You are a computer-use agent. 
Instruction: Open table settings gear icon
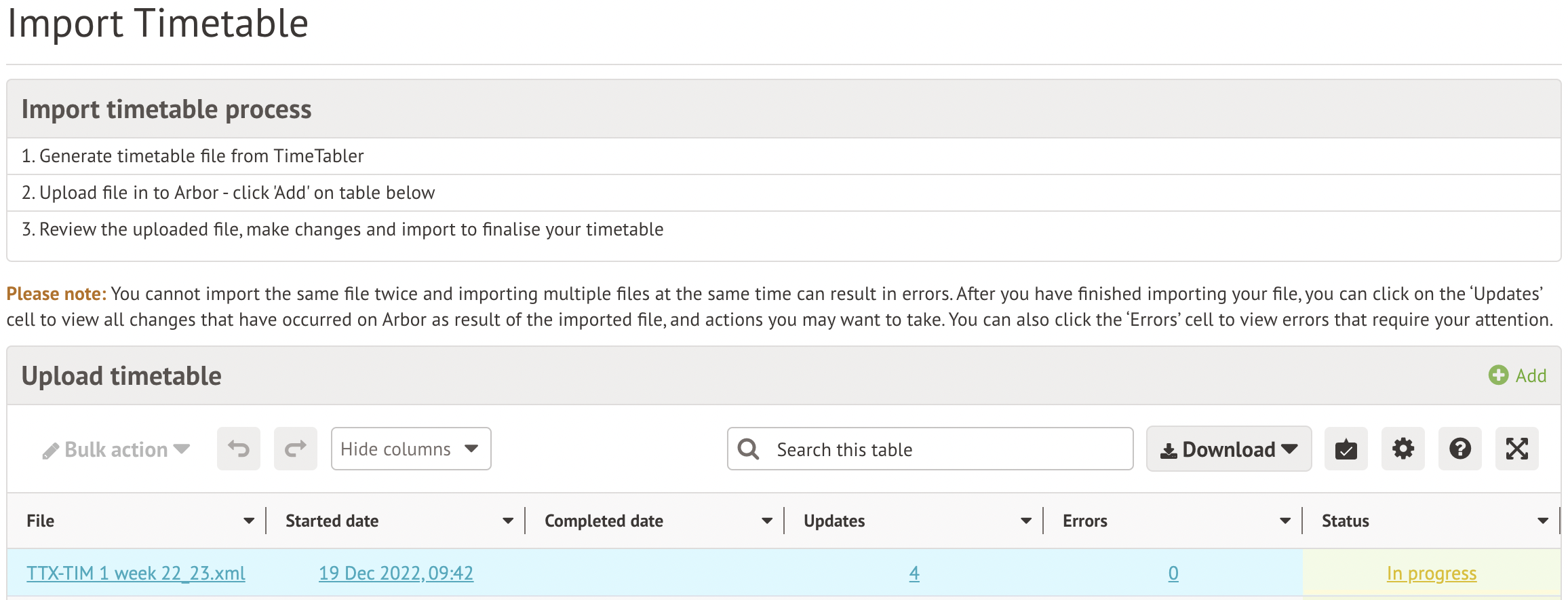point(1403,449)
